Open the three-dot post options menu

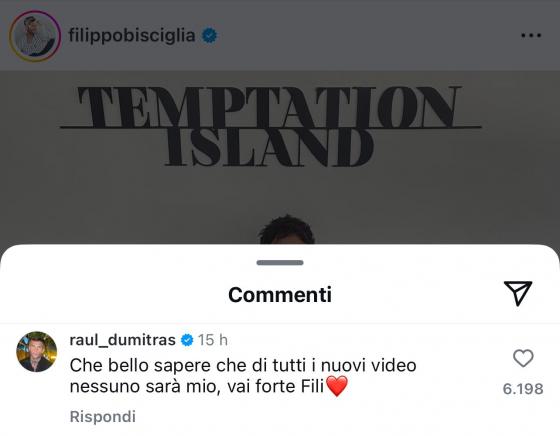[531, 35]
